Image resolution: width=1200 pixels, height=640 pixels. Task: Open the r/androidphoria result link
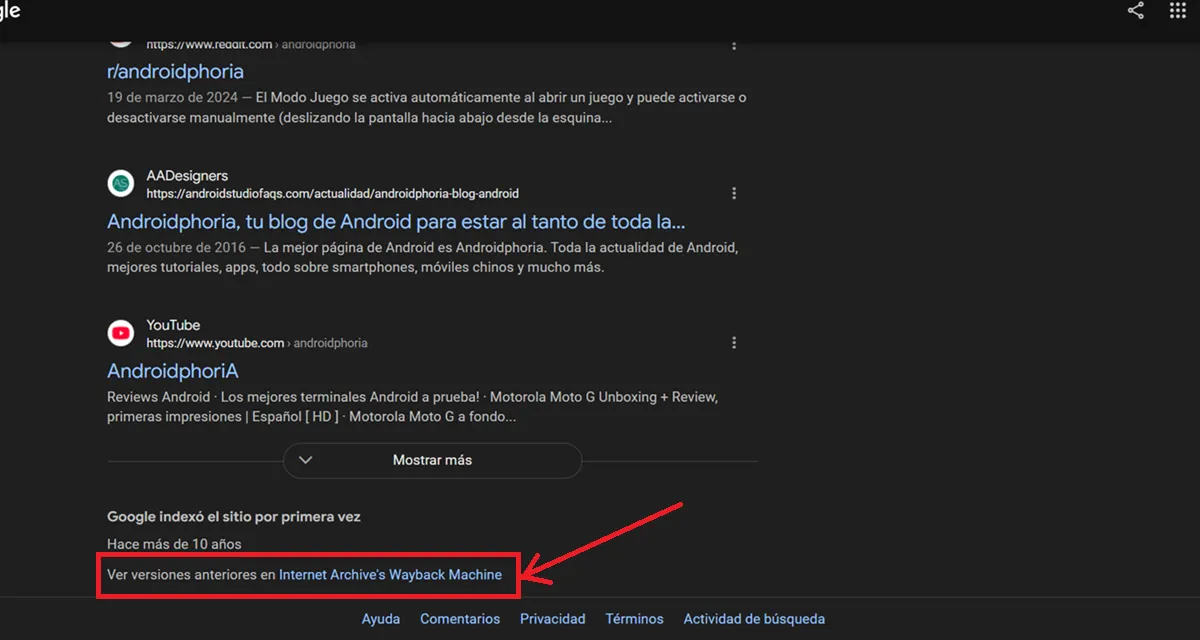point(175,72)
